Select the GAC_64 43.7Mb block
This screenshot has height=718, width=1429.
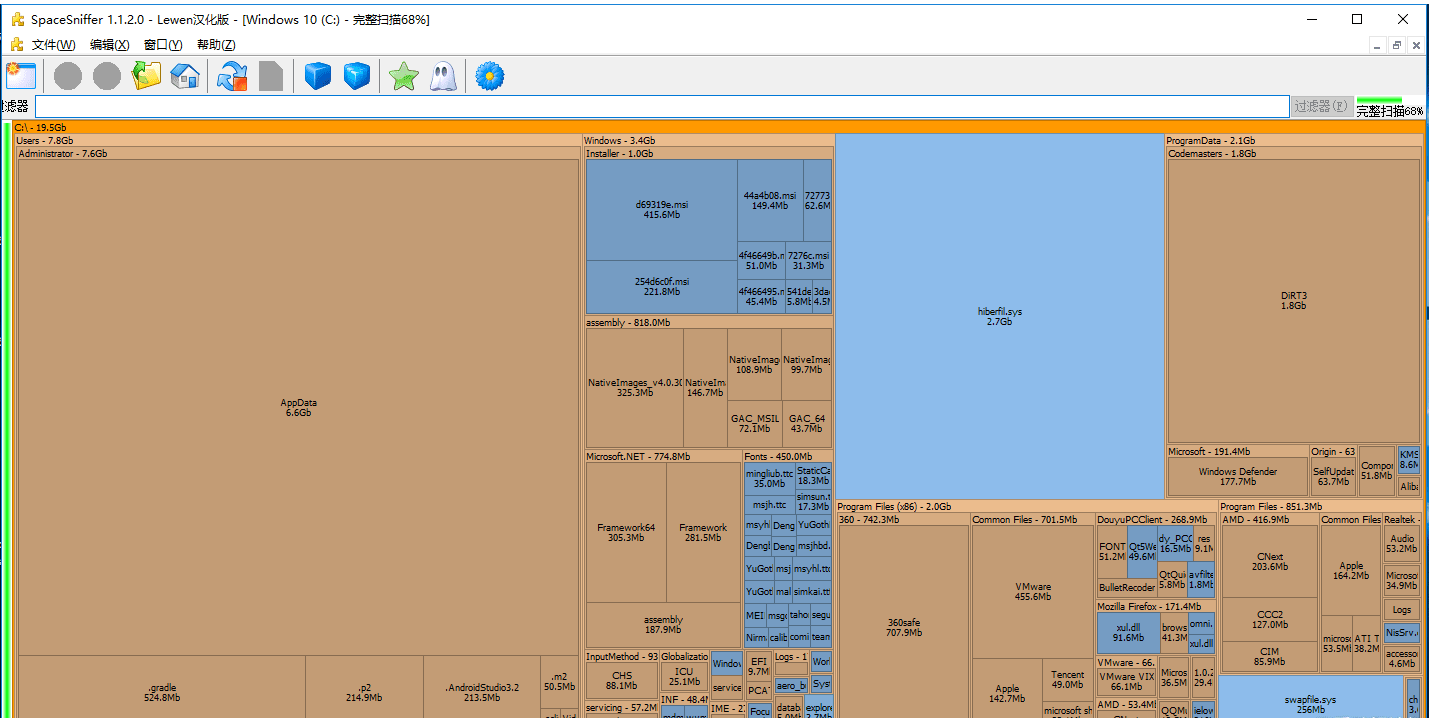(806, 424)
